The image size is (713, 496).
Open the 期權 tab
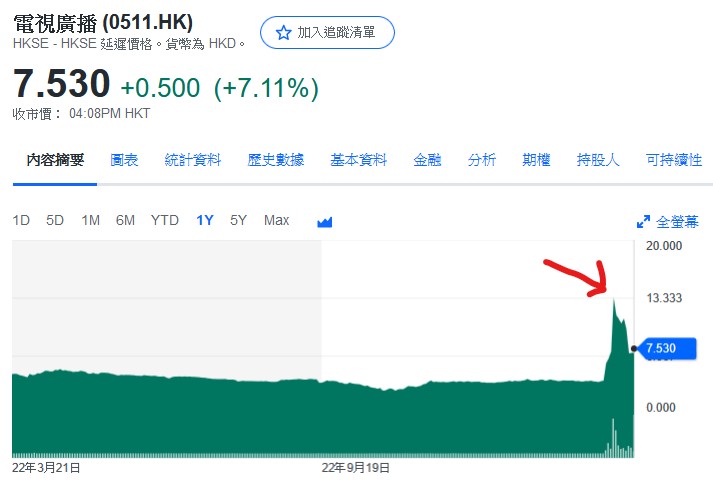click(536, 160)
